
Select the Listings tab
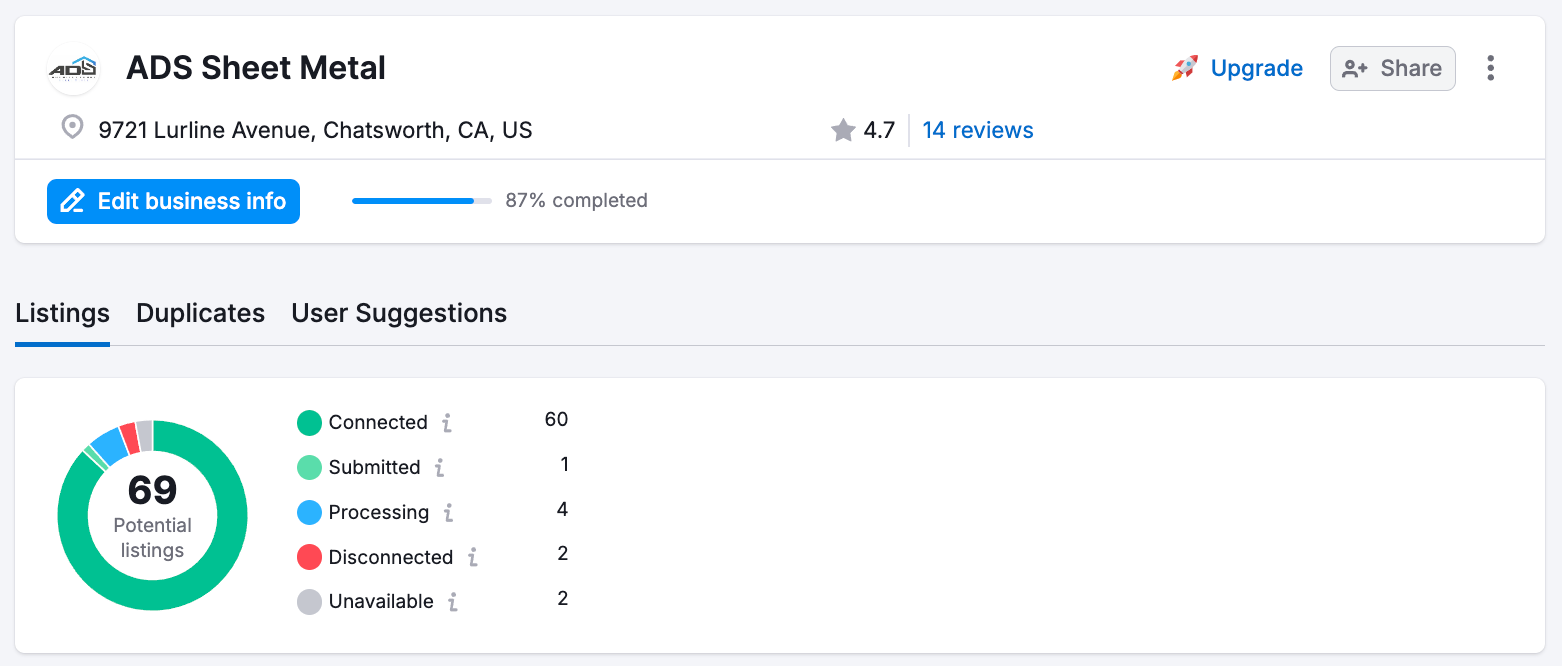click(62, 313)
